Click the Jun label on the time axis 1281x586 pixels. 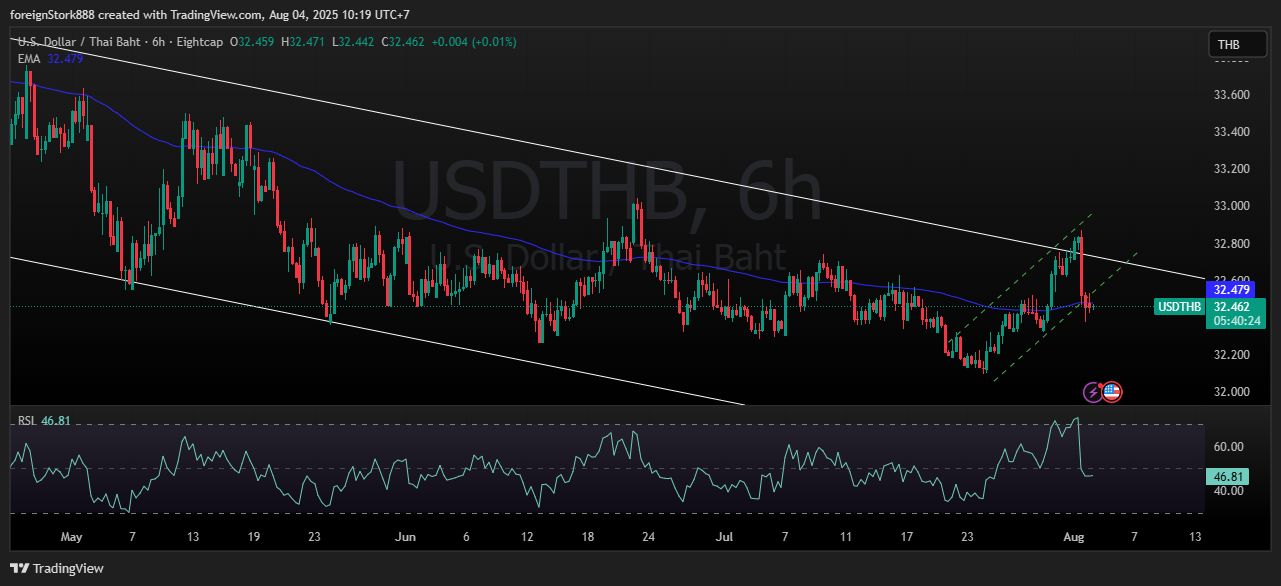point(405,537)
